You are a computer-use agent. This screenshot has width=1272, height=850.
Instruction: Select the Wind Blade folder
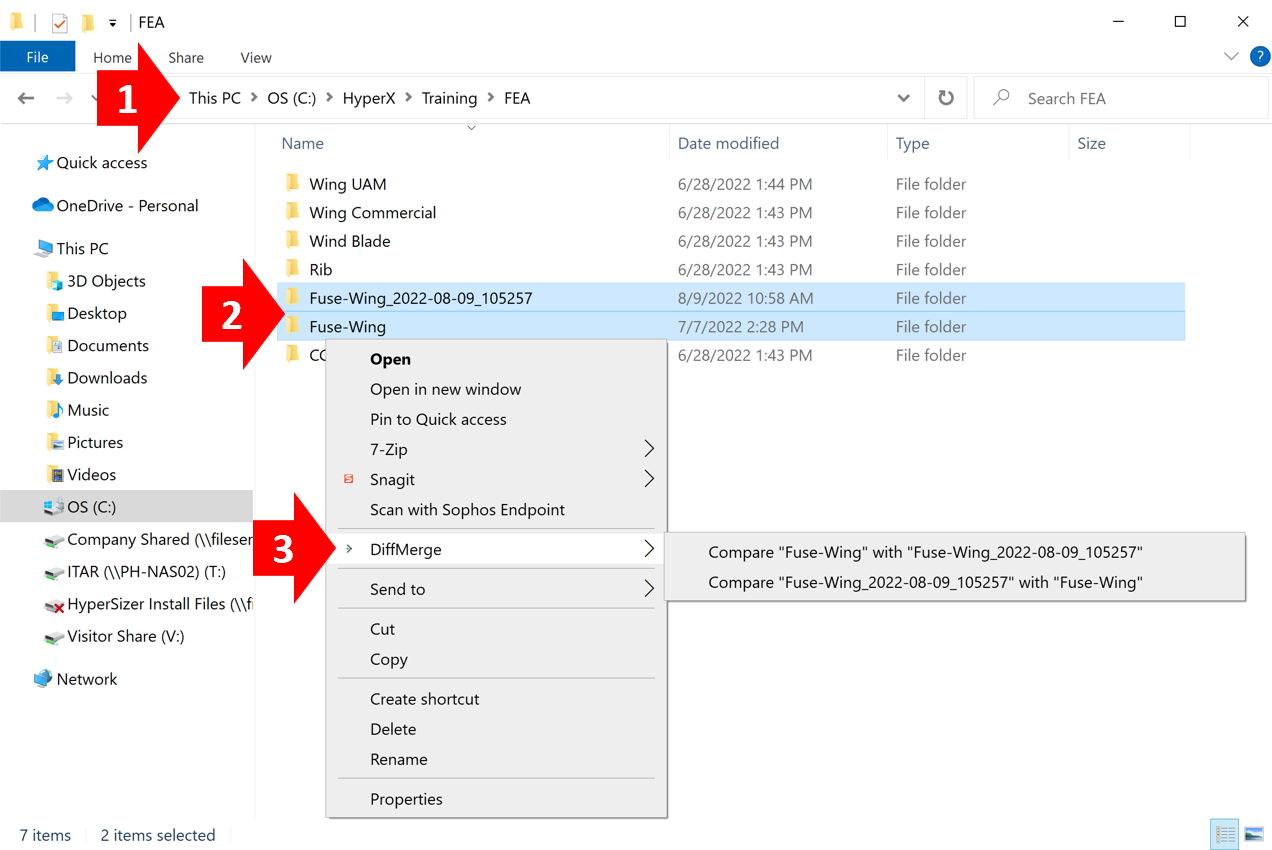click(x=730, y=241)
